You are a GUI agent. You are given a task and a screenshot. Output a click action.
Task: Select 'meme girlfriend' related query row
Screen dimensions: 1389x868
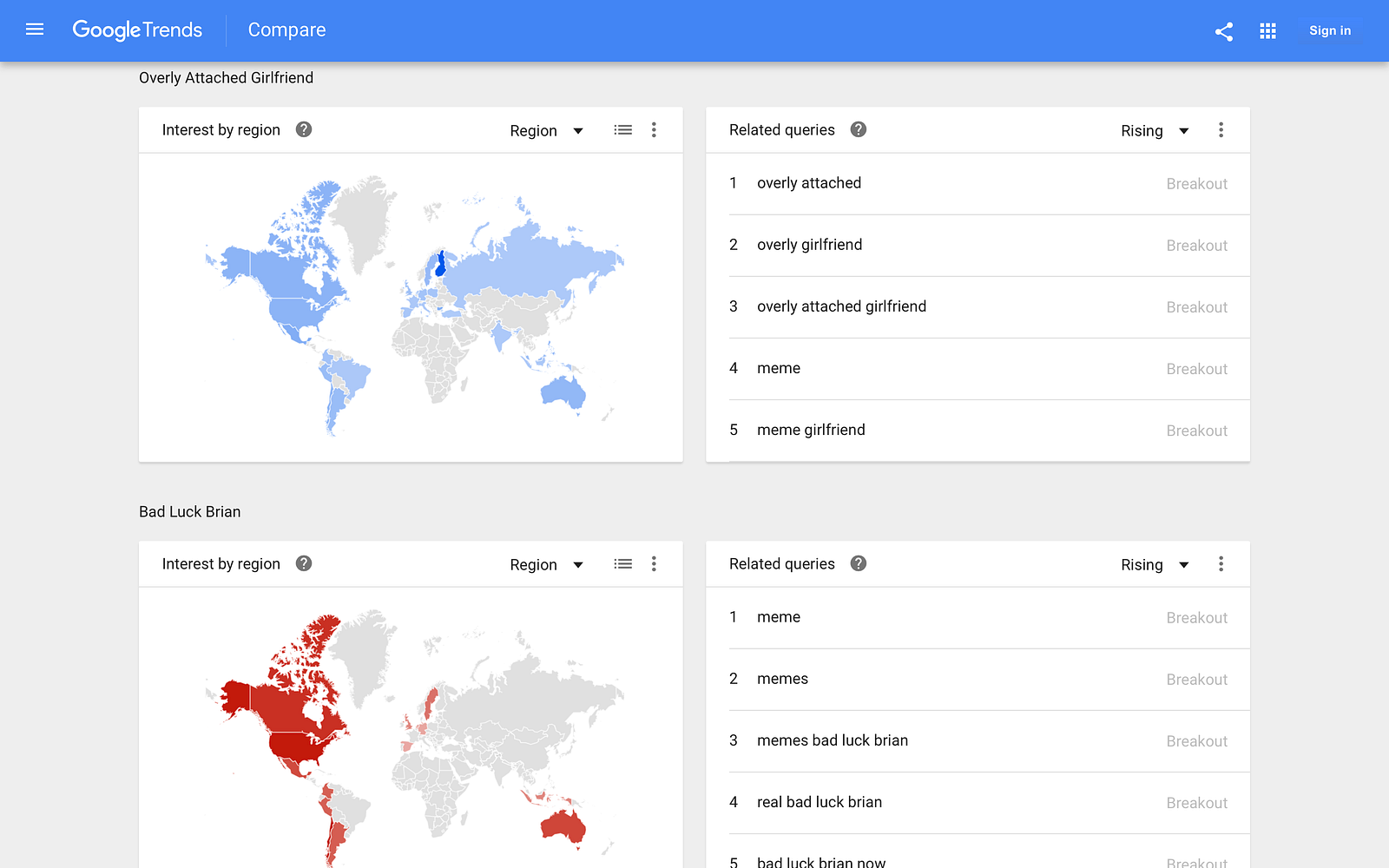click(x=811, y=430)
